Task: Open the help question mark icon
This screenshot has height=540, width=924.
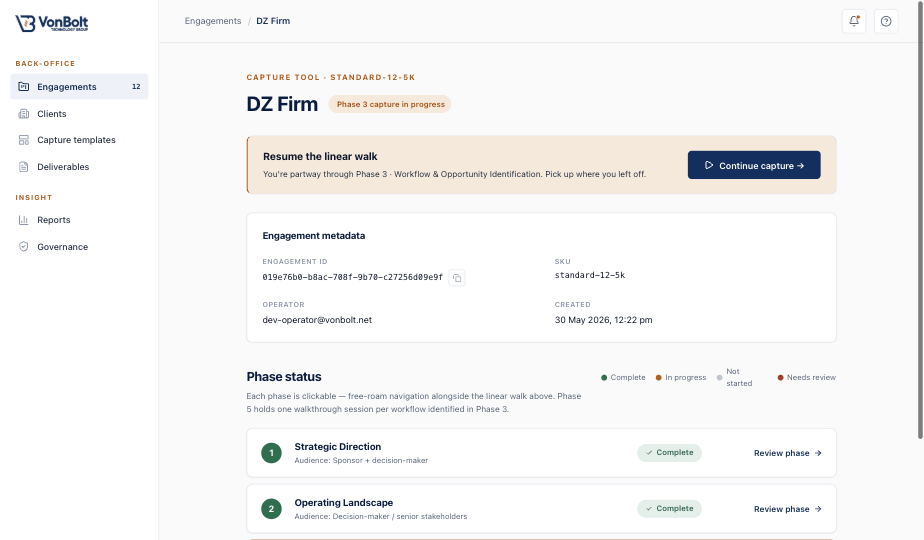Action: point(886,21)
